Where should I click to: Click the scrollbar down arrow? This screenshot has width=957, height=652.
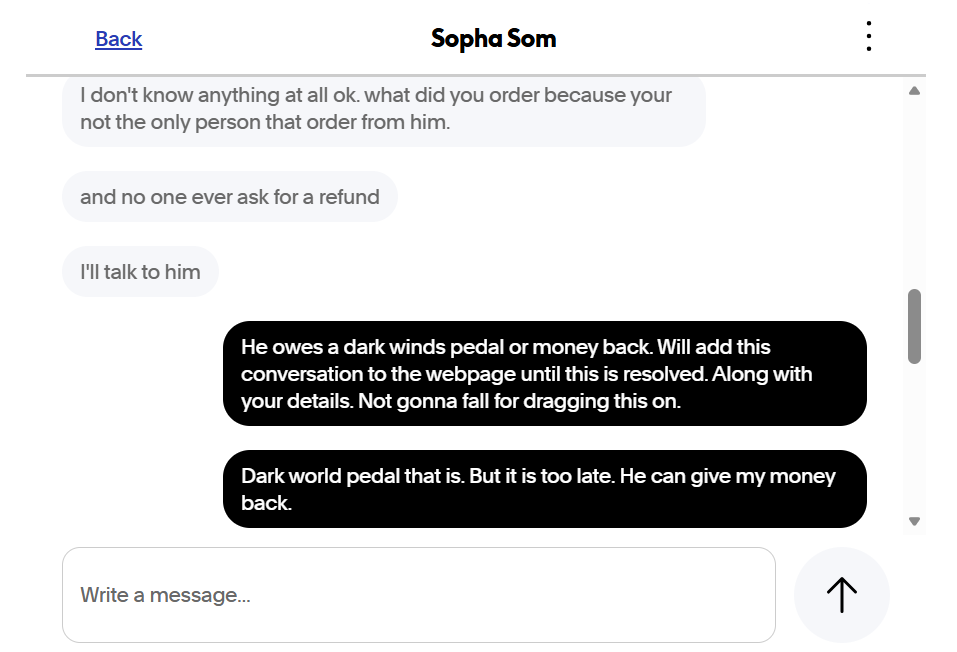point(913,520)
